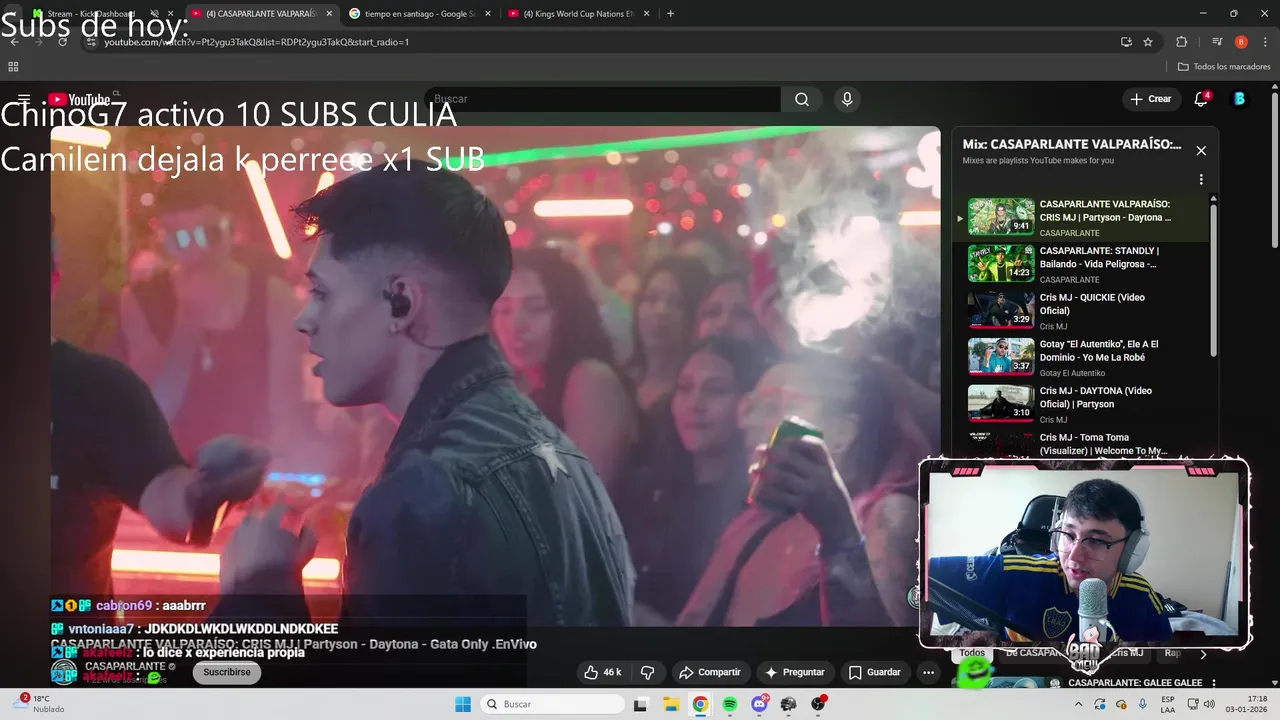
Task: Click the Preguntar button
Action: point(794,672)
